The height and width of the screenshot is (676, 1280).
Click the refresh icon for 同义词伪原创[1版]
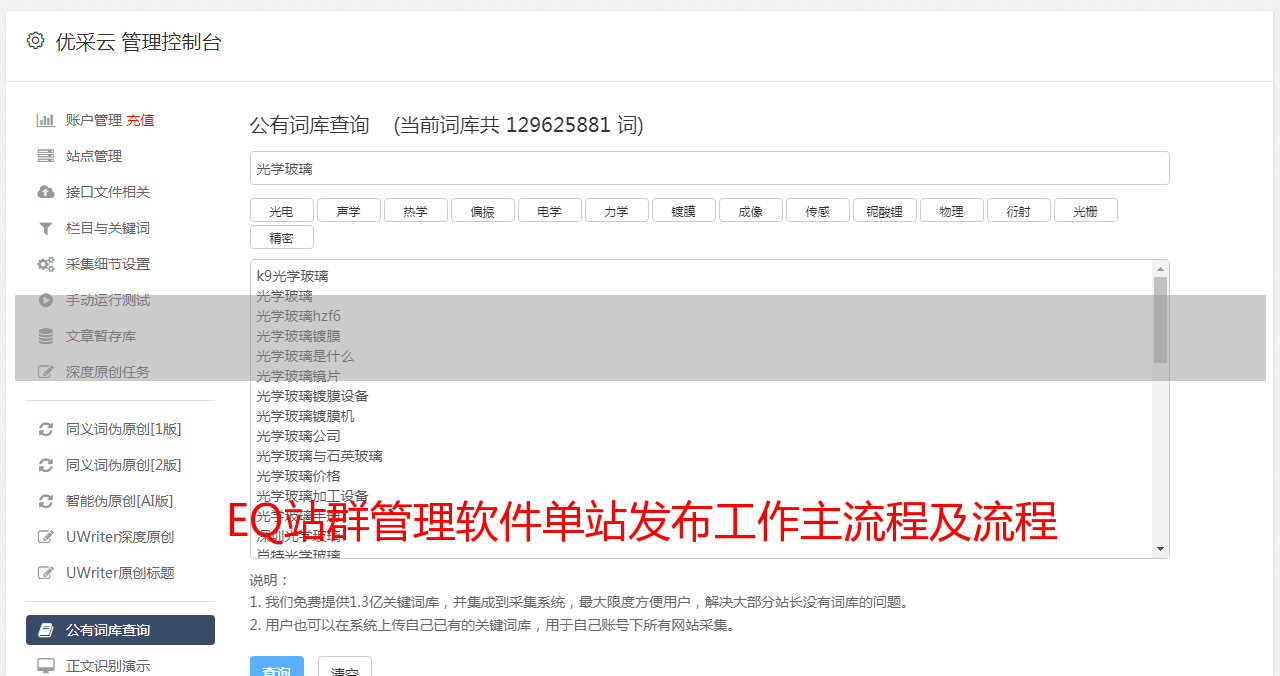(x=45, y=429)
